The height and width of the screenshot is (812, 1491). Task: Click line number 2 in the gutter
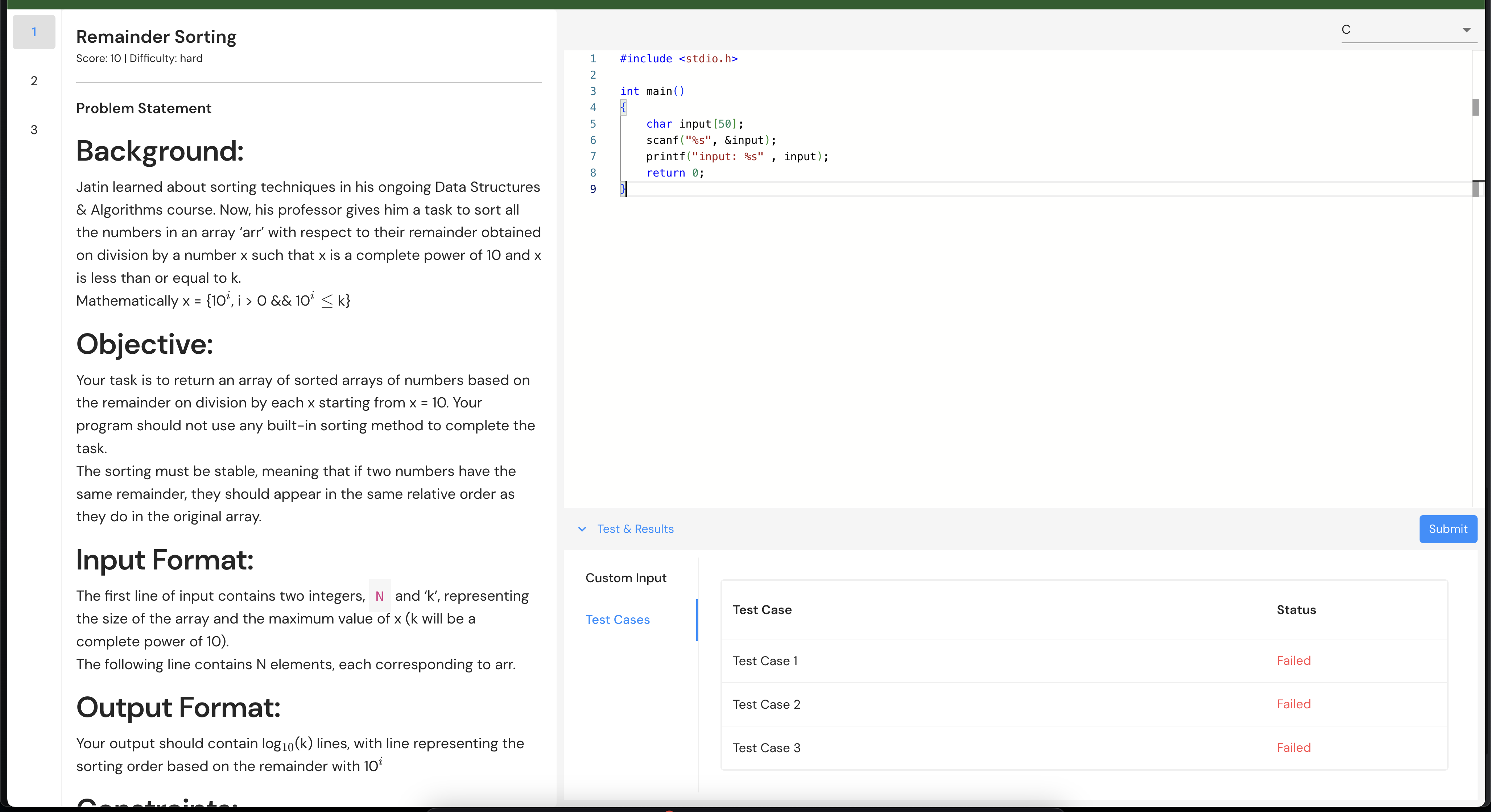click(x=593, y=75)
